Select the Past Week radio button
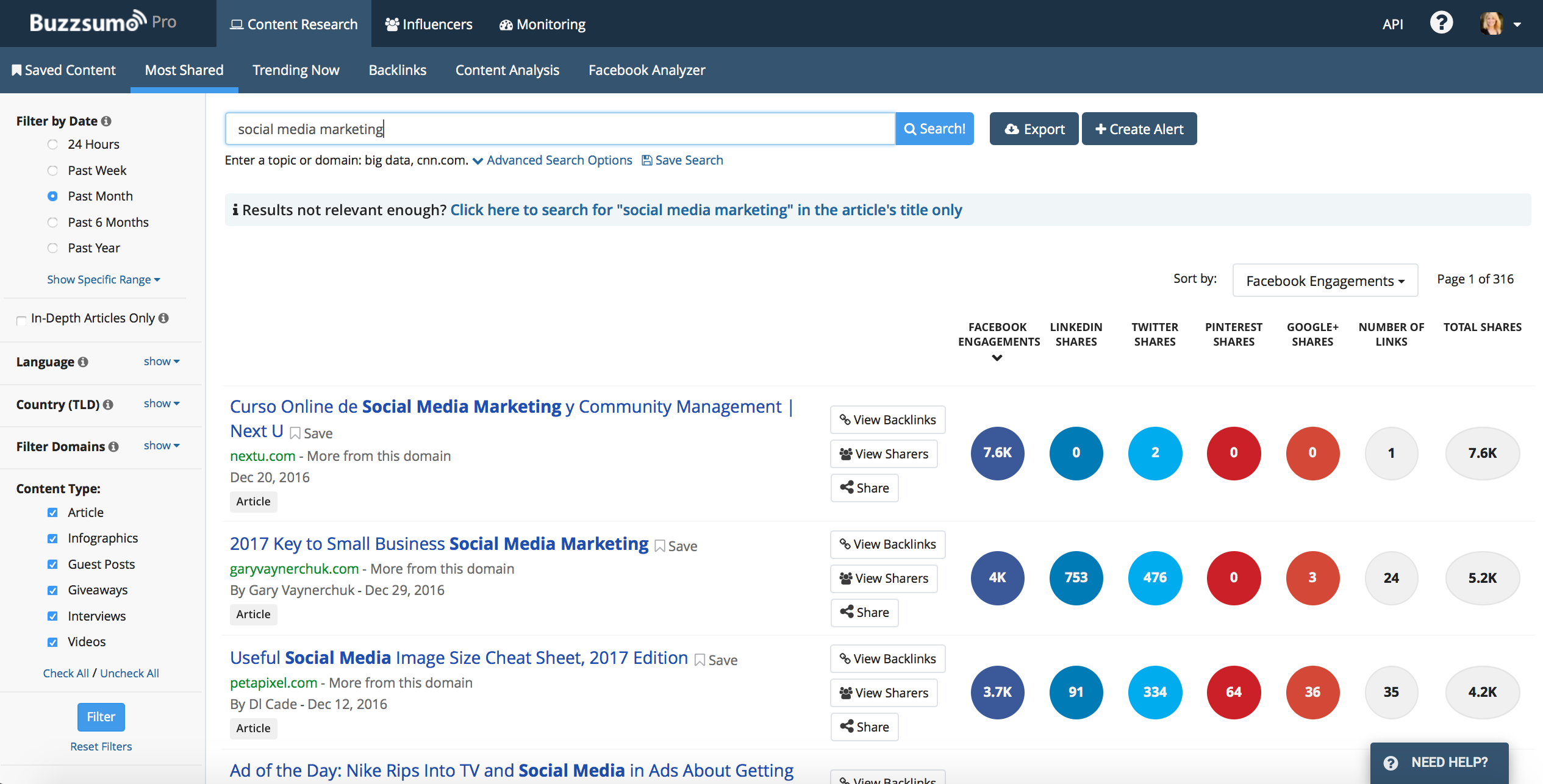This screenshot has width=1543, height=784. pyautogui.click(x=52, y=171)
